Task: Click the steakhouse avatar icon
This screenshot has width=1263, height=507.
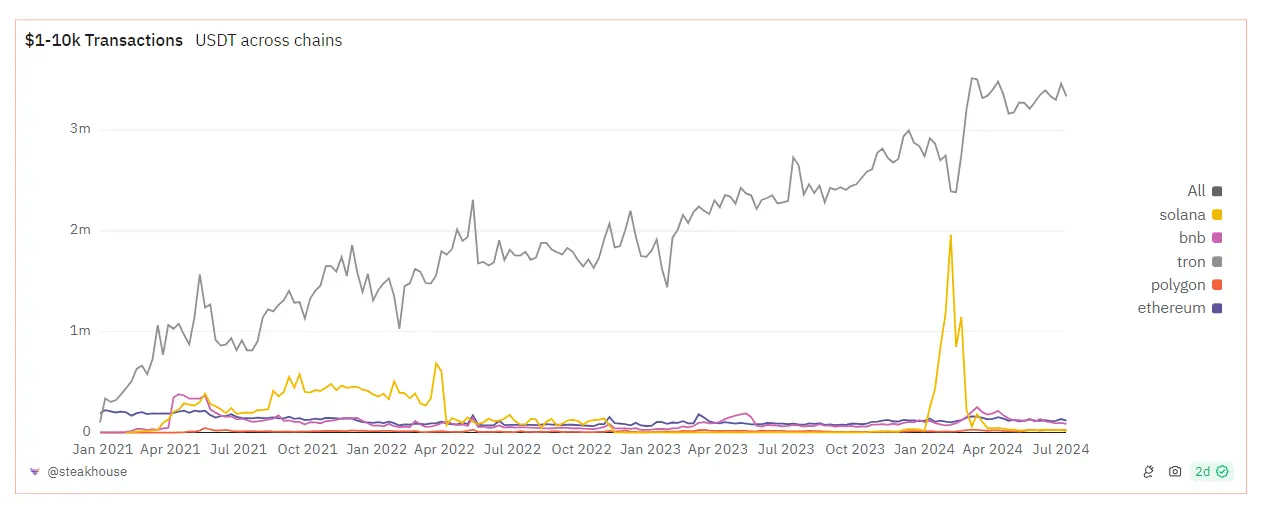Action: (34, 471)
